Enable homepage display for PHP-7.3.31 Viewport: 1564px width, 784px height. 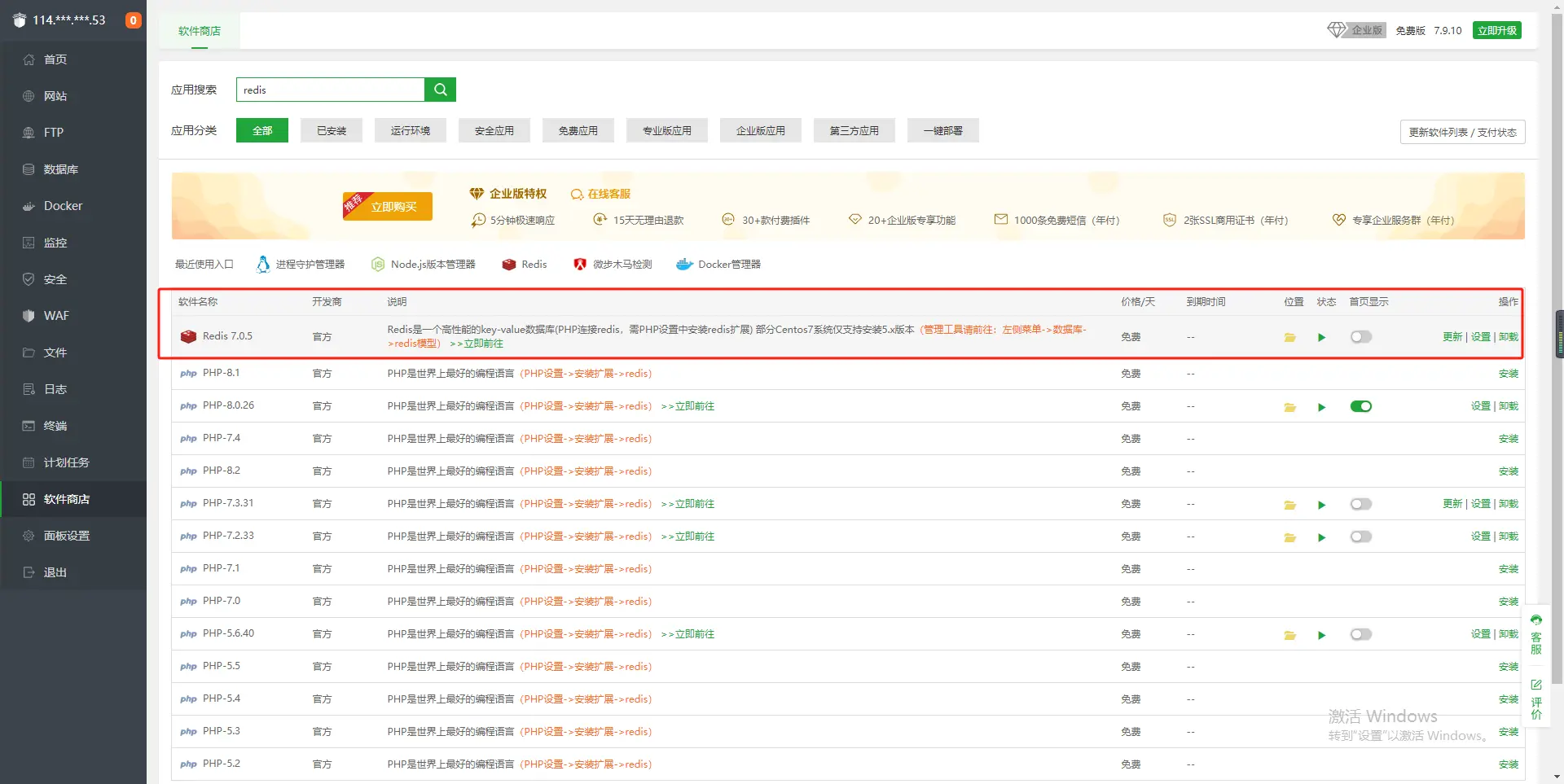(1361, 504)
